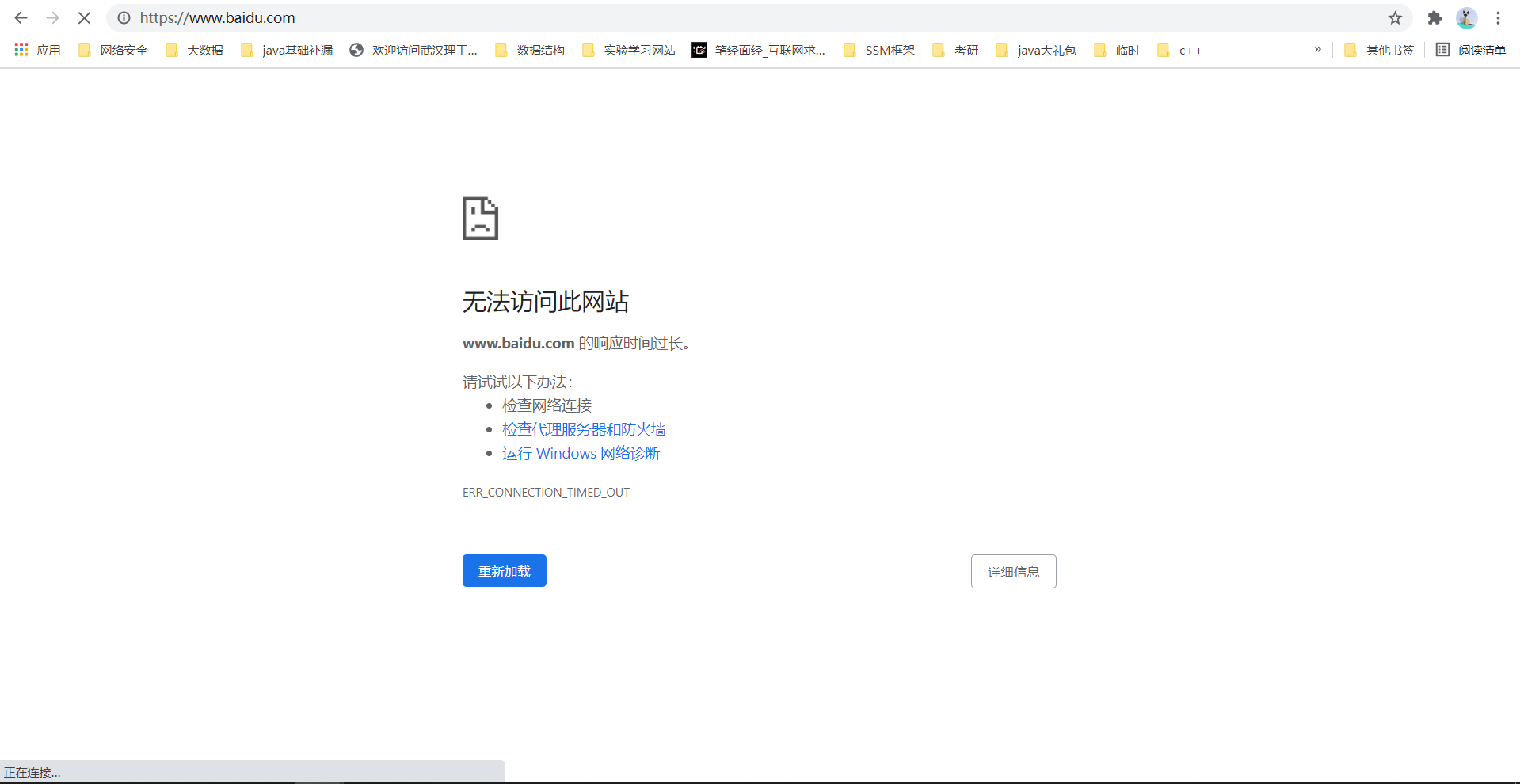This screenshot has height=784, width=1520.
Task: Open the Apps grid shortcut (应用)
Action: [37, 50]
